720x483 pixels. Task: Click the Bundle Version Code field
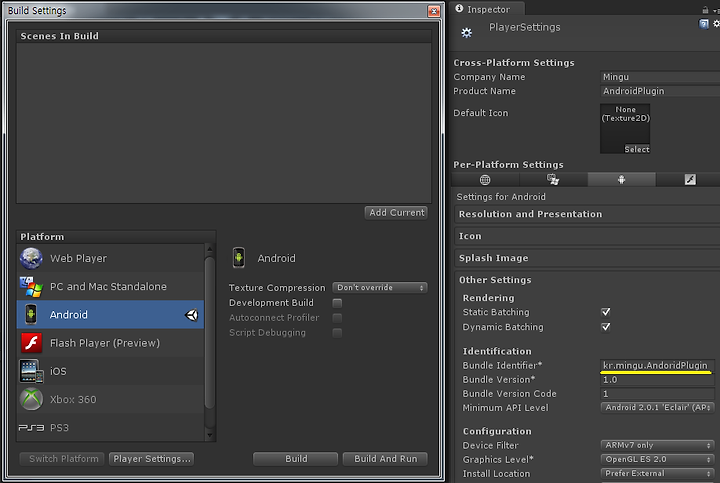coord(658,393)
